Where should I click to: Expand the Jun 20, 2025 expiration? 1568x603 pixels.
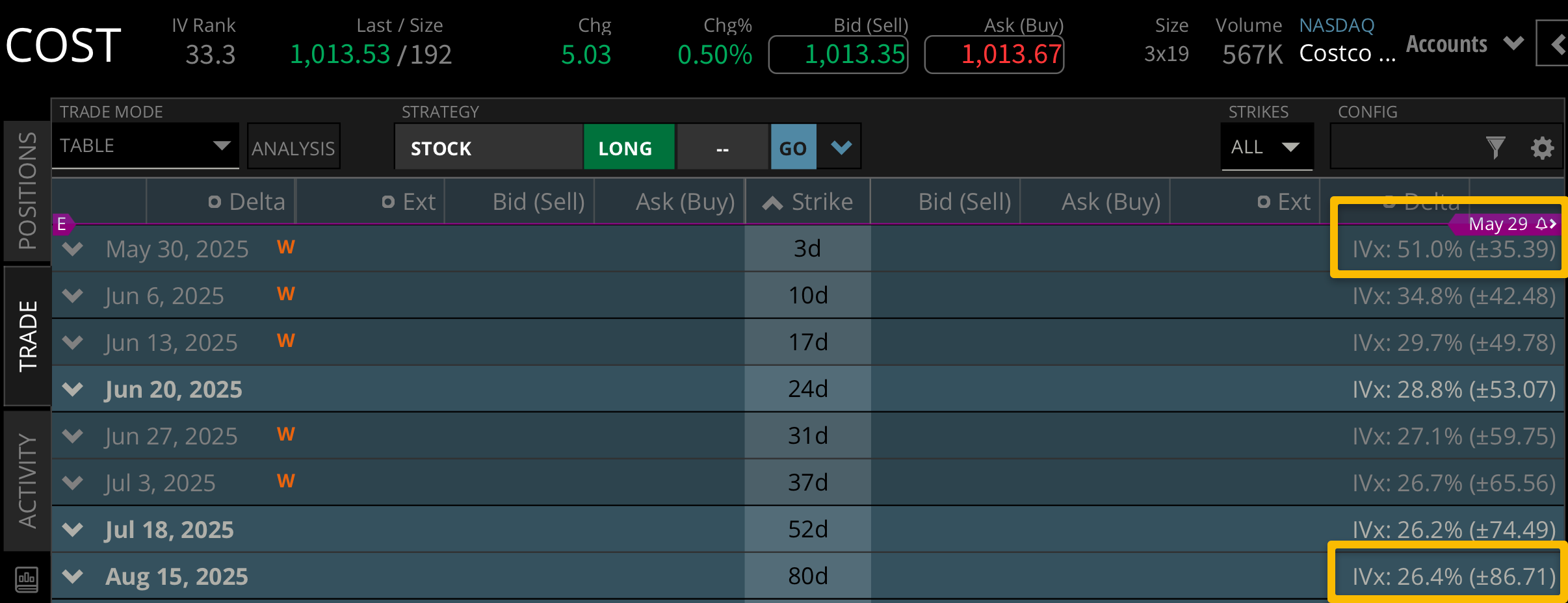pos(73,389)
